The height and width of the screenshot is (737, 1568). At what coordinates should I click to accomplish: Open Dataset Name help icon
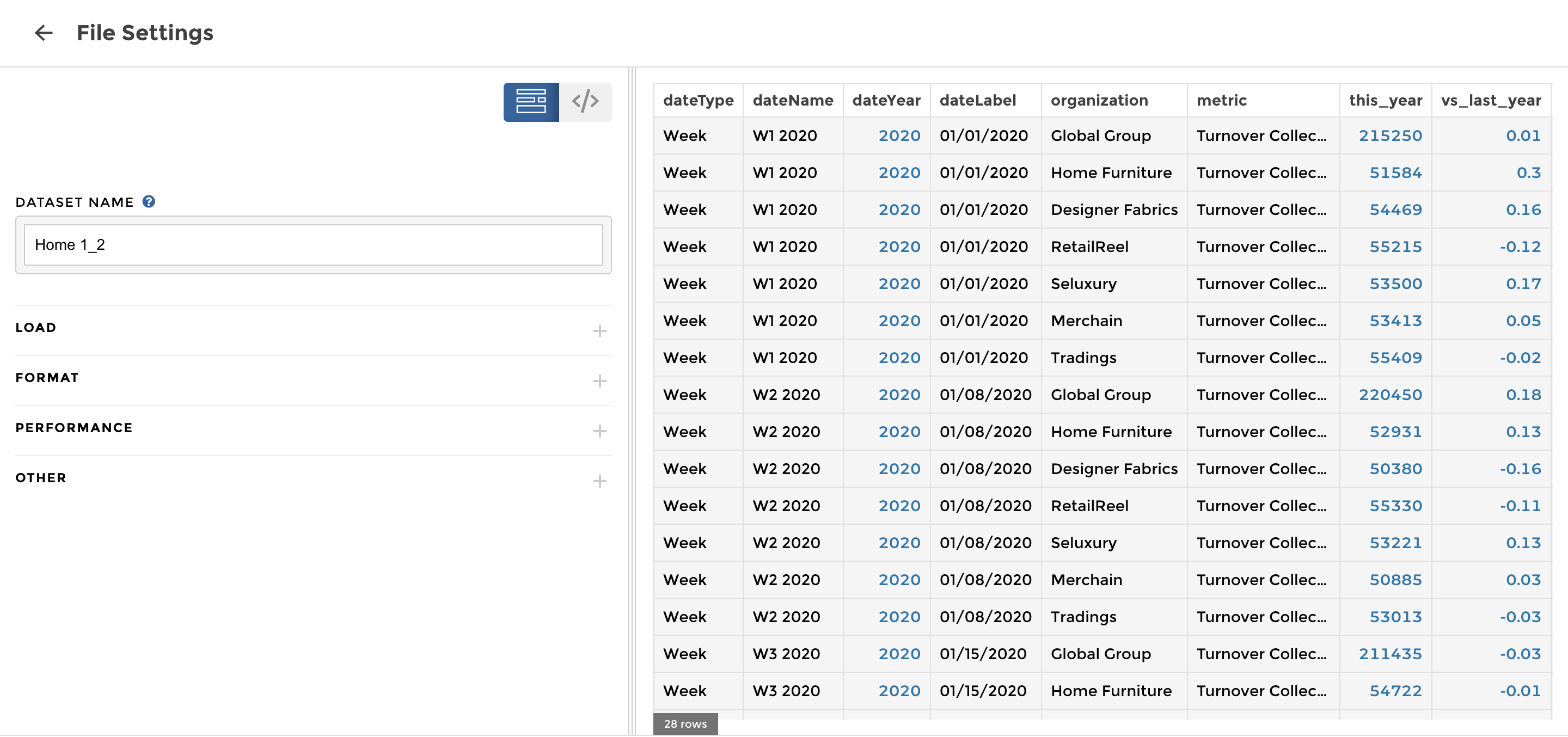(149, 201)
